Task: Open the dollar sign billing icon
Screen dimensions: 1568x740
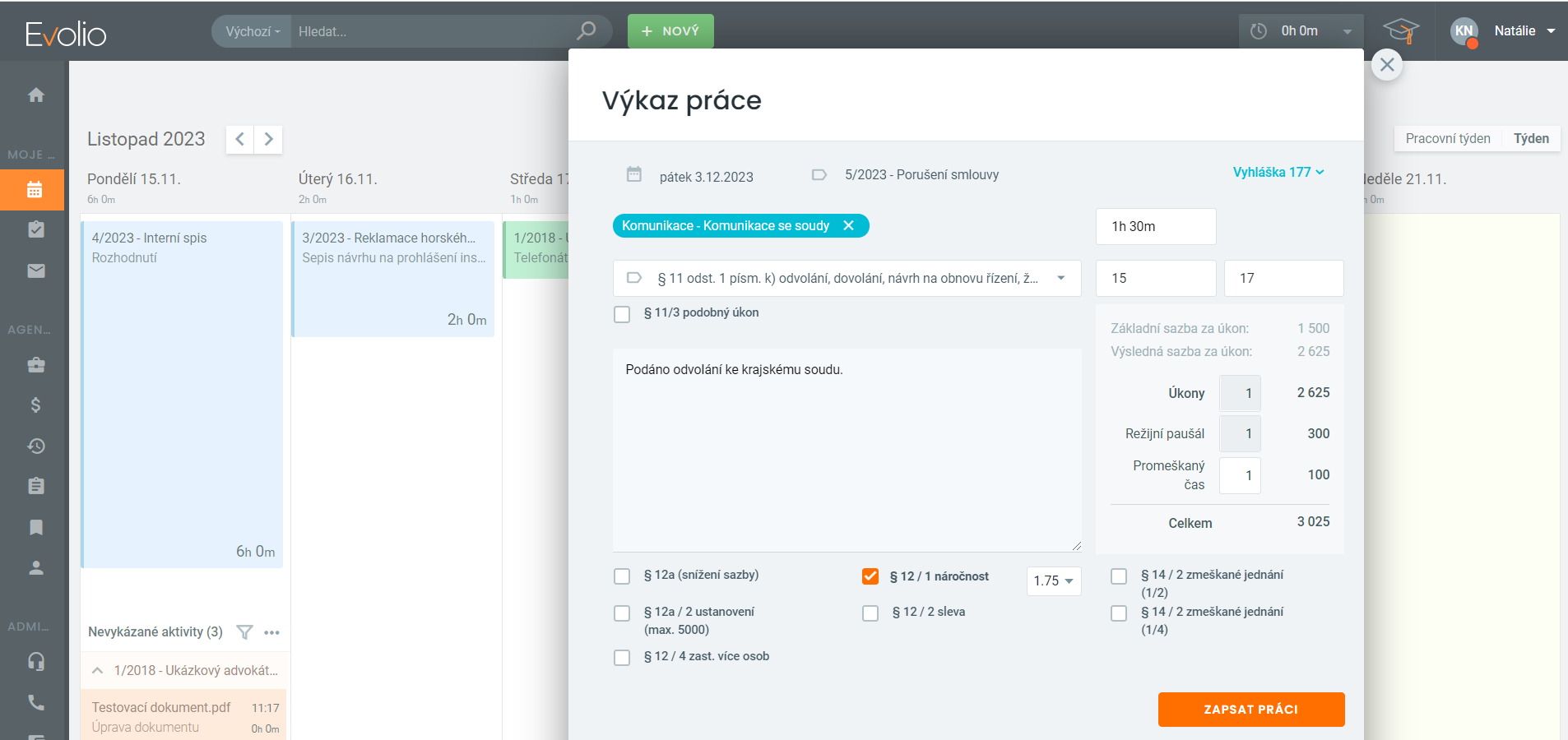Action: pos(35,405)
